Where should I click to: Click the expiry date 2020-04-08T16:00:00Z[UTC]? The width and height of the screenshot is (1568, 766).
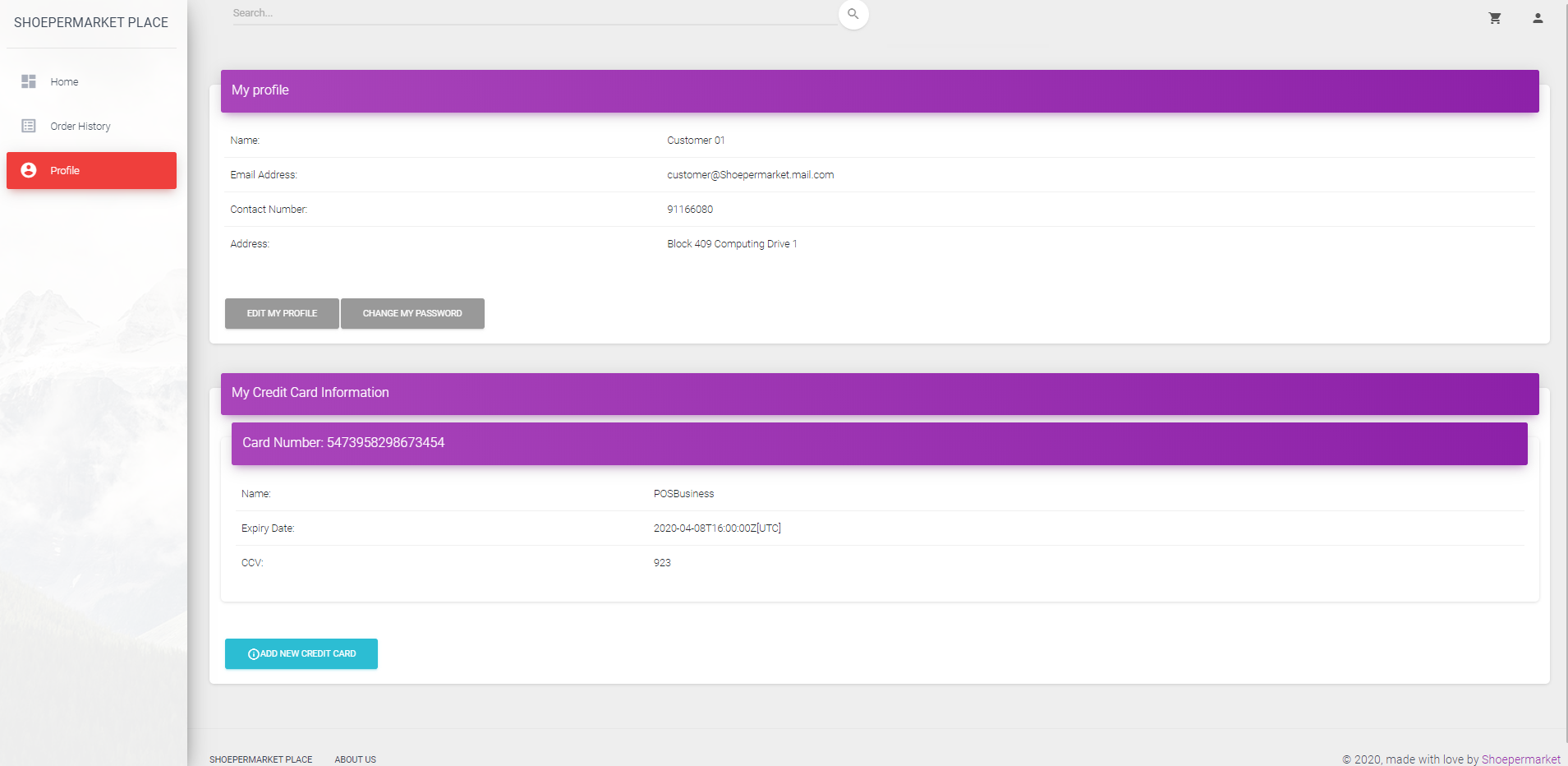(x=717, y=528)
